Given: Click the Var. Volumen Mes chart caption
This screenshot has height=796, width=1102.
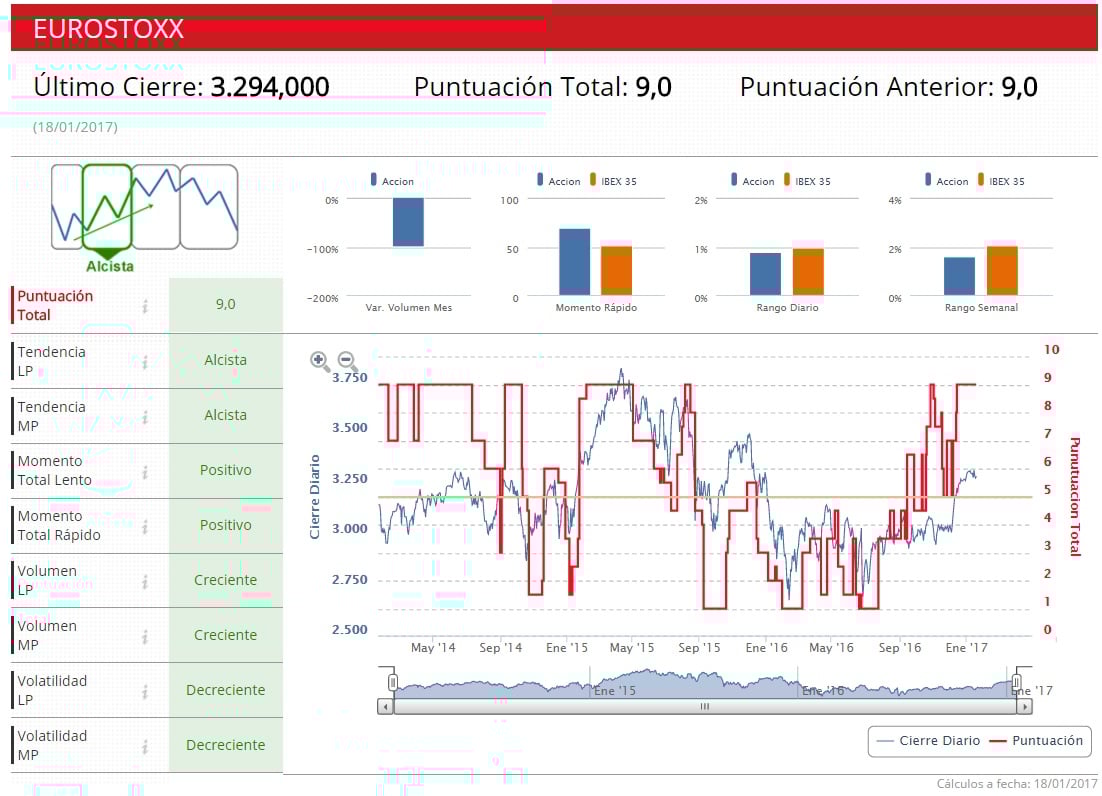Looking at the screenshot, I should (x=408, y=308).
